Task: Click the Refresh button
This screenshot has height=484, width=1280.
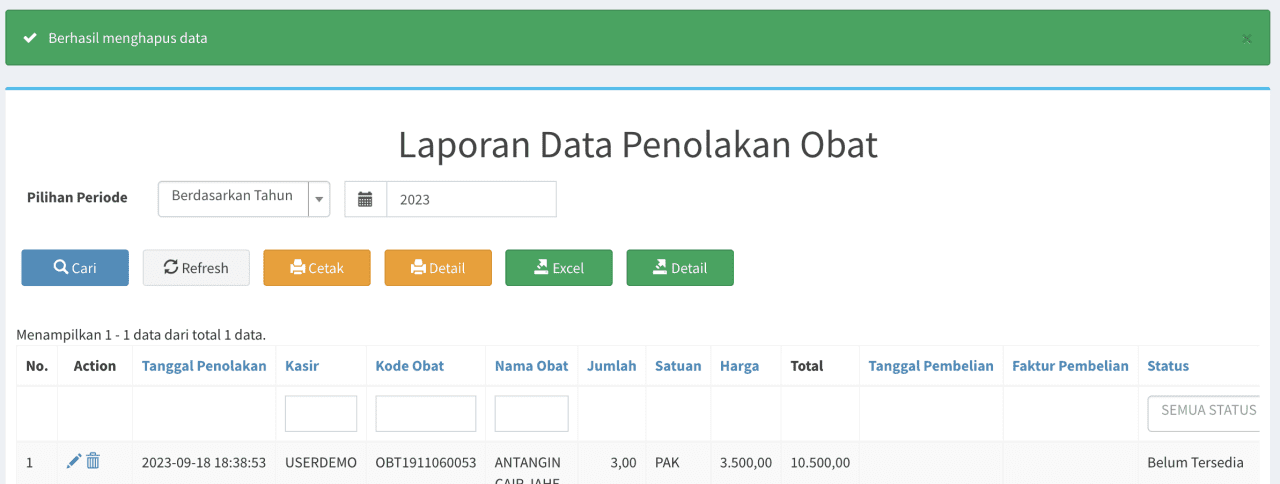Action: pos(196,268)
